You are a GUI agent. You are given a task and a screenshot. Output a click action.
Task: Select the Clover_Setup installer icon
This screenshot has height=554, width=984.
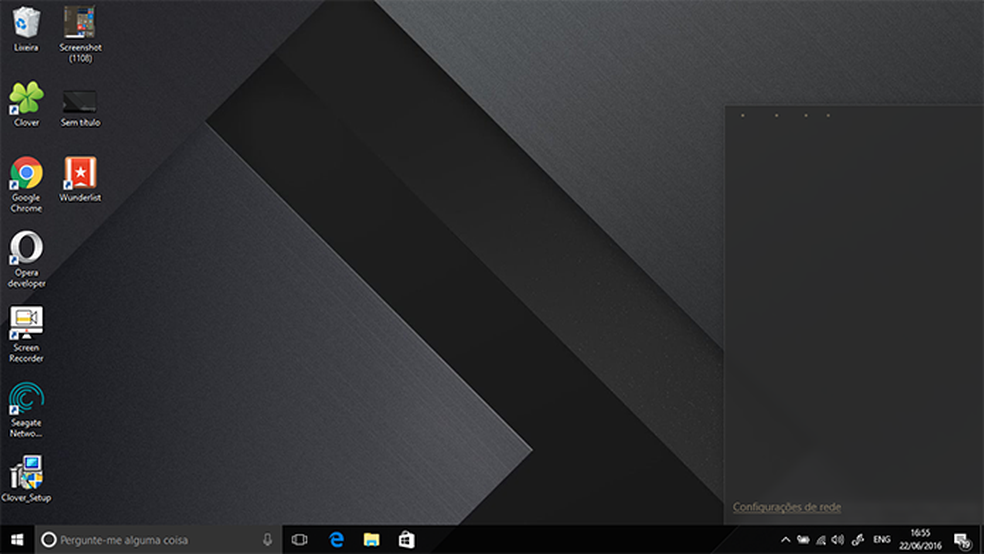[26, 479]
